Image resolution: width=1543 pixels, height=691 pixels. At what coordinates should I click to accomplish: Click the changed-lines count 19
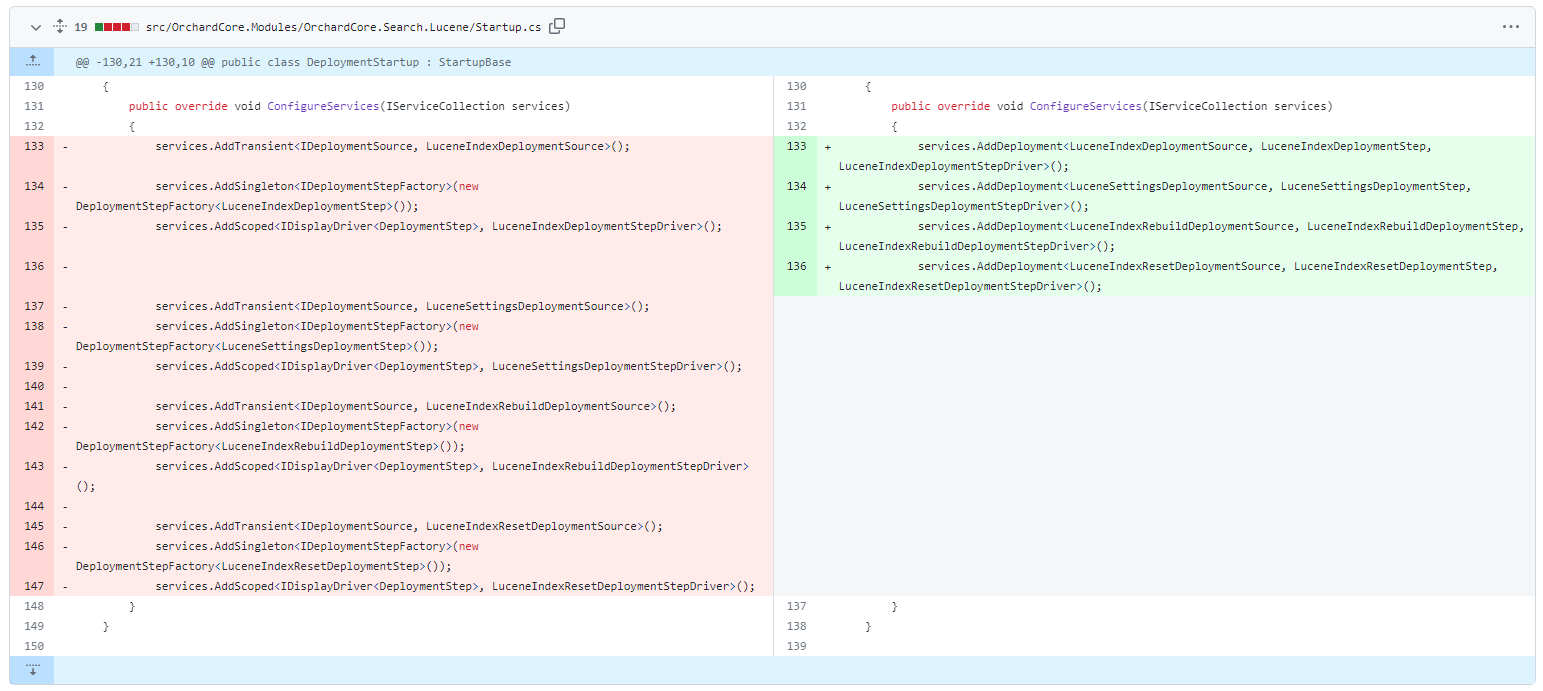81,27
